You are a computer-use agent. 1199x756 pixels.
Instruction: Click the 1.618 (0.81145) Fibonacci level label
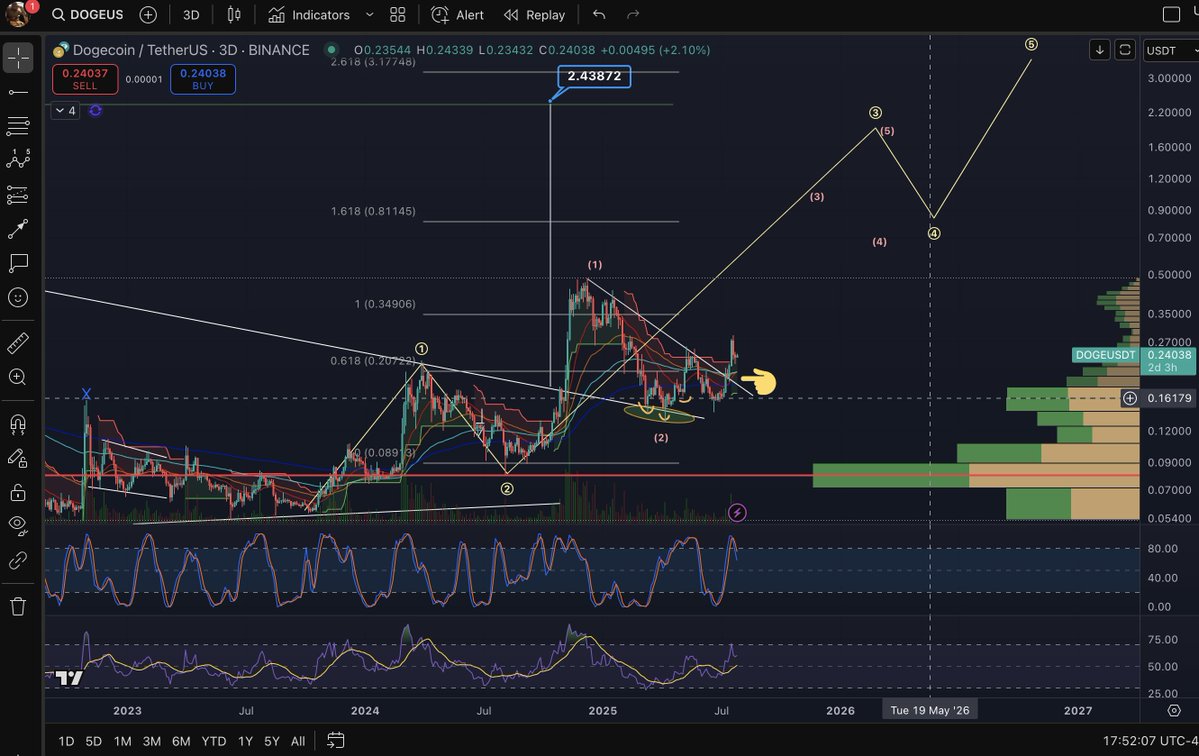(x=373, y=211)
